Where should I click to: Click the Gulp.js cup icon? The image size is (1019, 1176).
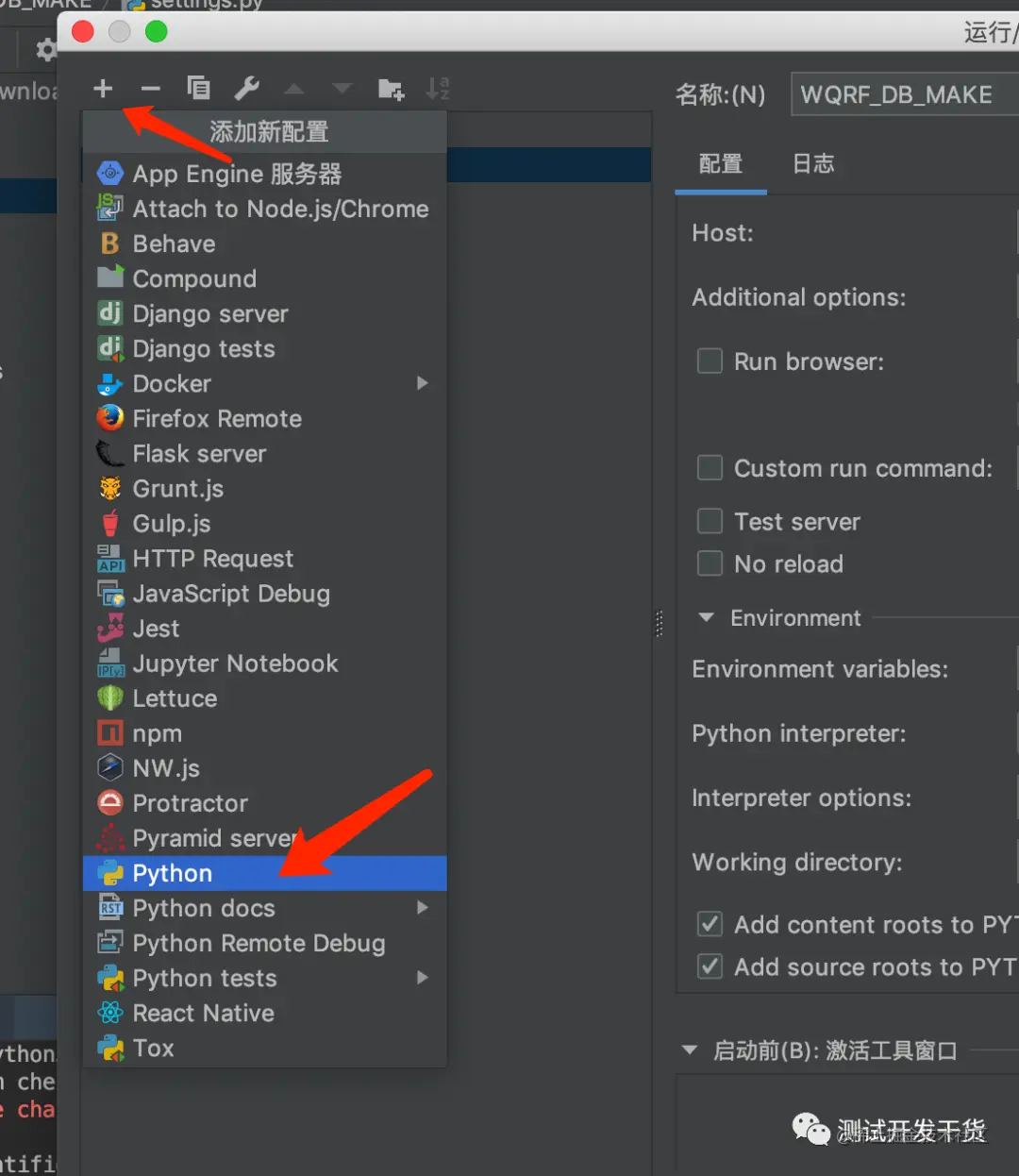point(110,523)
